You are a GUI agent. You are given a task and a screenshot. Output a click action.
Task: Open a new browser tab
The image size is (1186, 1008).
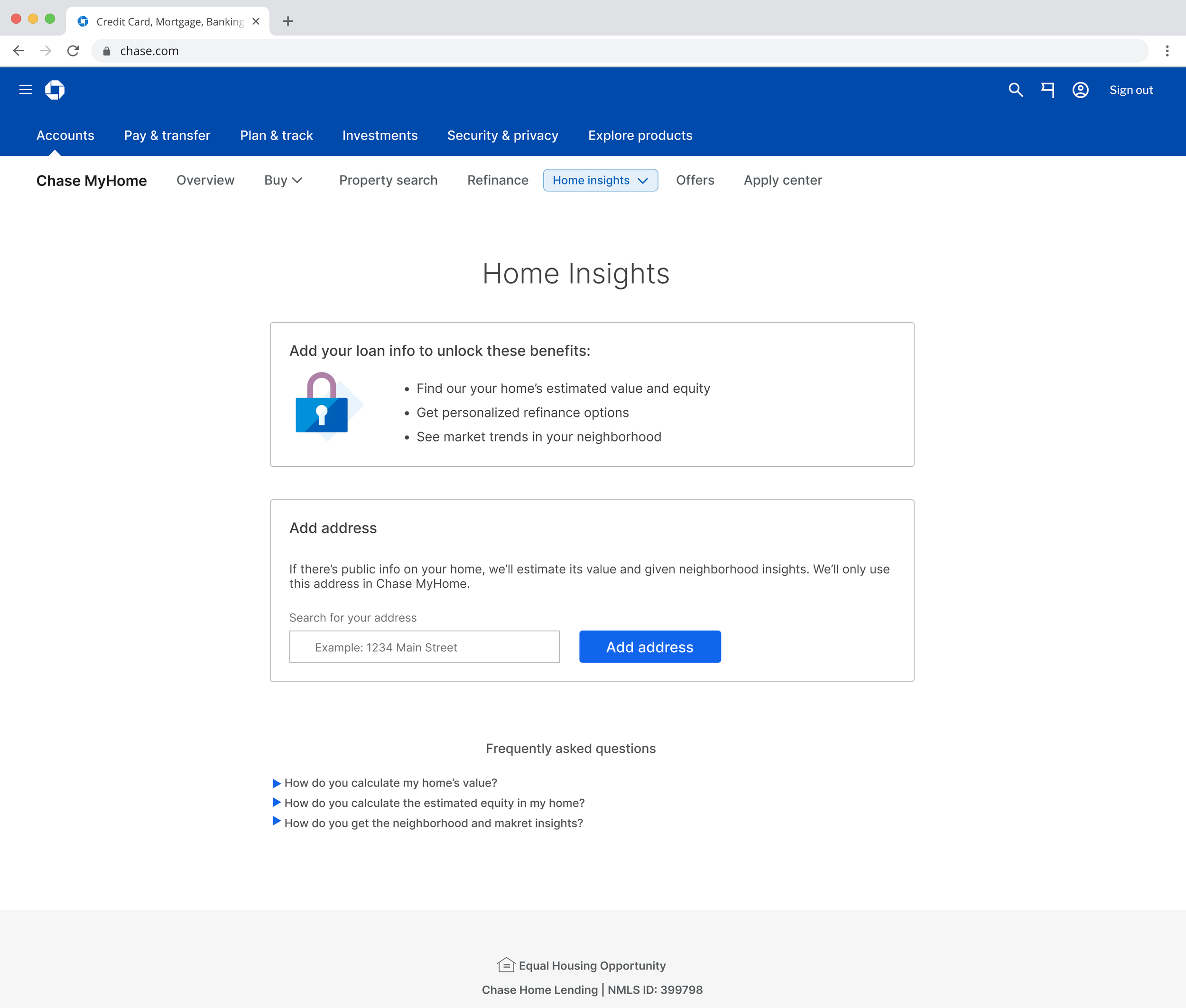click(288, 21)
